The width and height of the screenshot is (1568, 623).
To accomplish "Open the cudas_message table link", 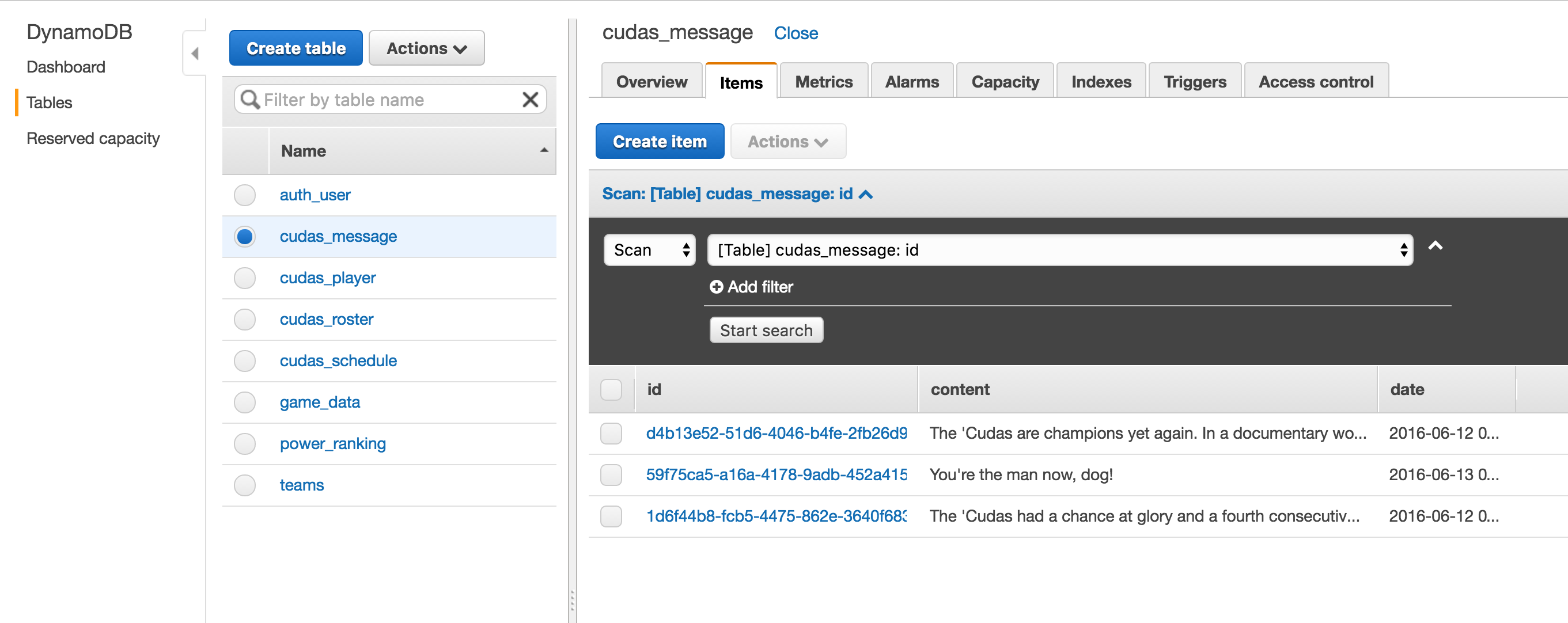I will (x=338, y=237).
